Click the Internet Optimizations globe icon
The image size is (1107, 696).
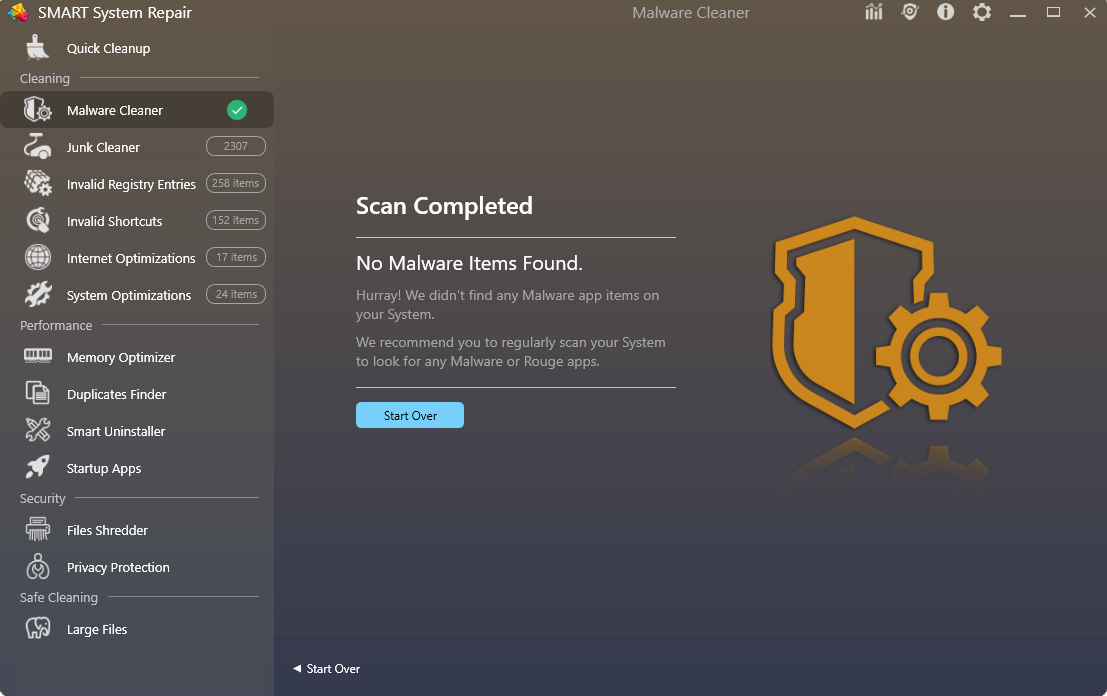(x=37, y=258)
